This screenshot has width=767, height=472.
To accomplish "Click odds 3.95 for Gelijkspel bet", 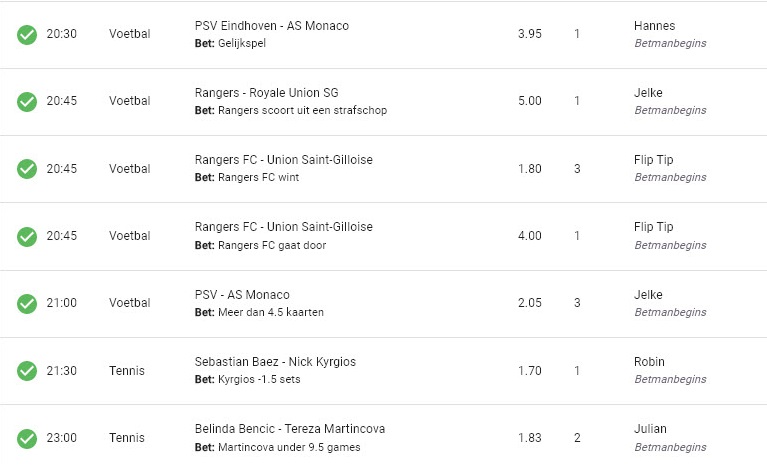I will (x=530, y=34).
